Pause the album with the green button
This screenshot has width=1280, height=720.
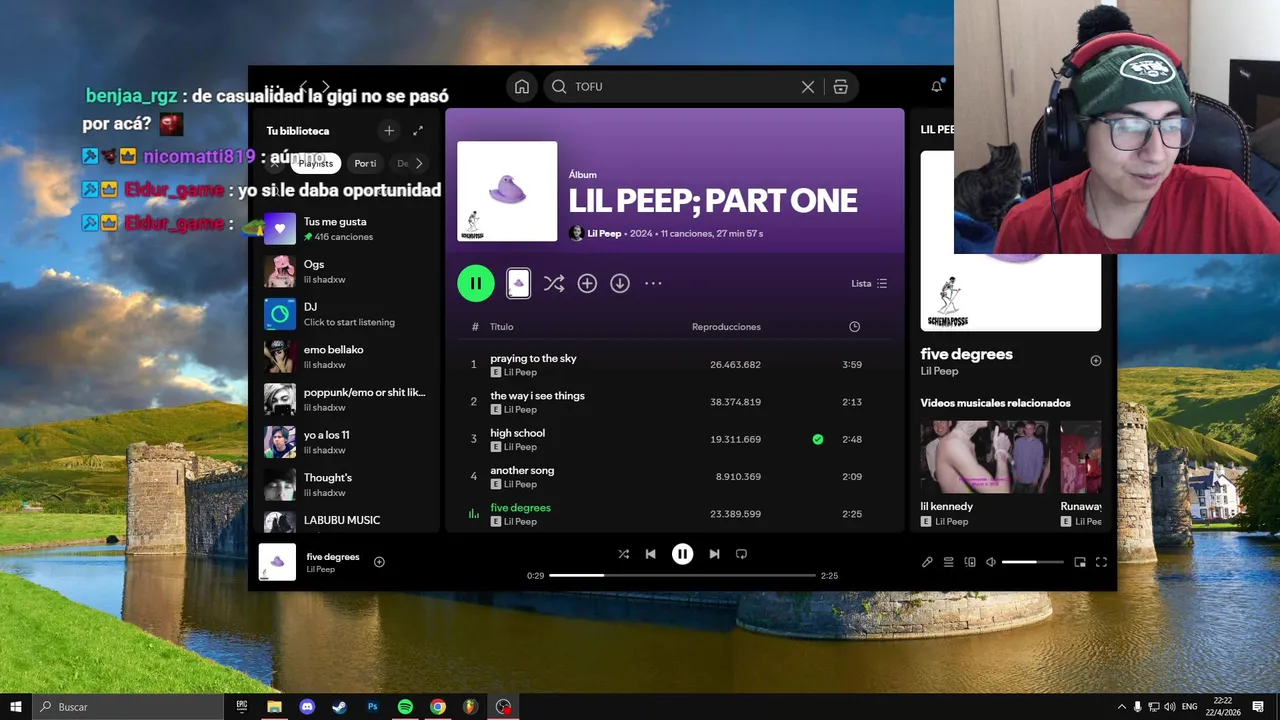[476, 283]
